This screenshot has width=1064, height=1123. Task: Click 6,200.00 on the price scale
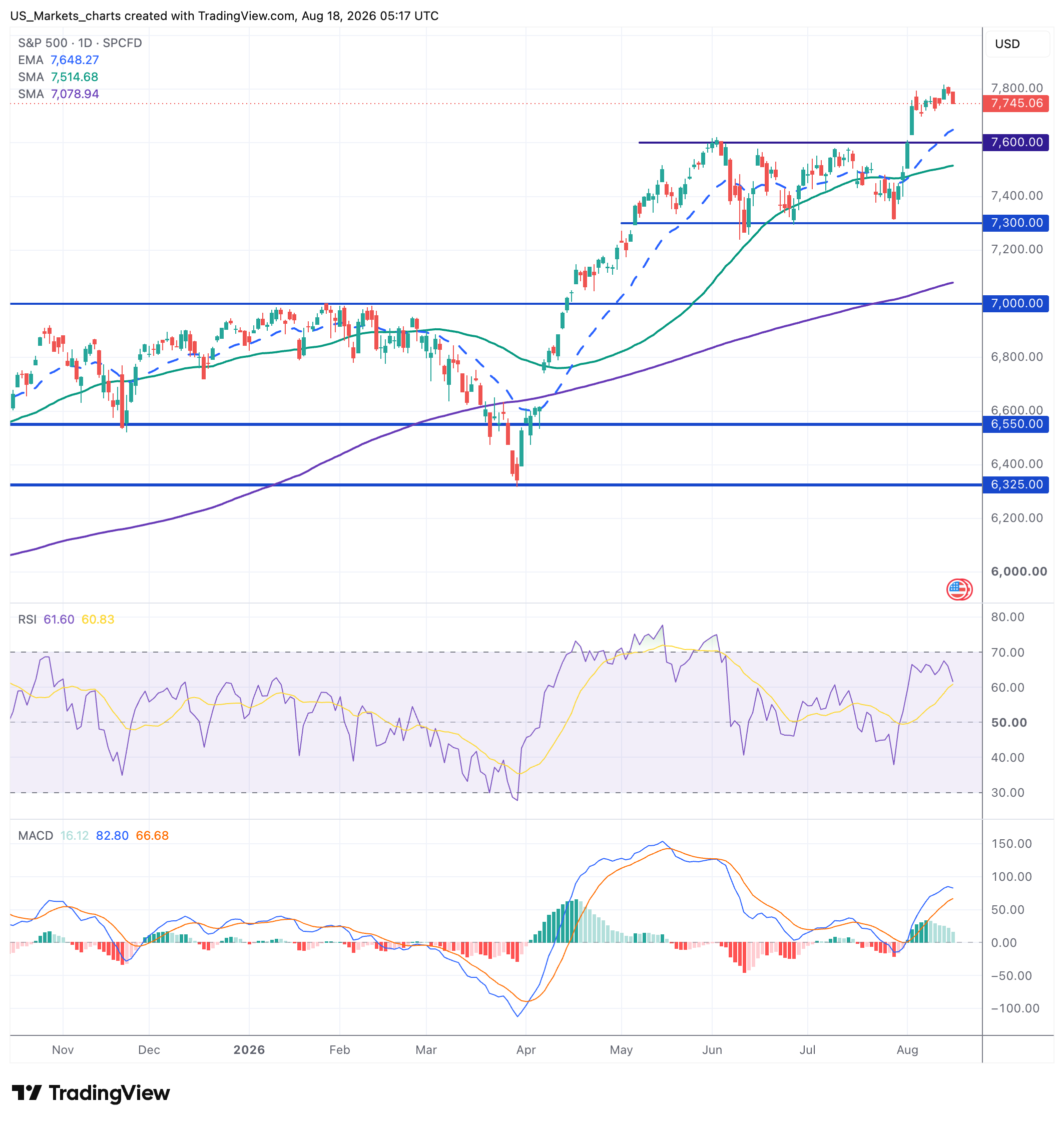click(x=1017, y=518)
